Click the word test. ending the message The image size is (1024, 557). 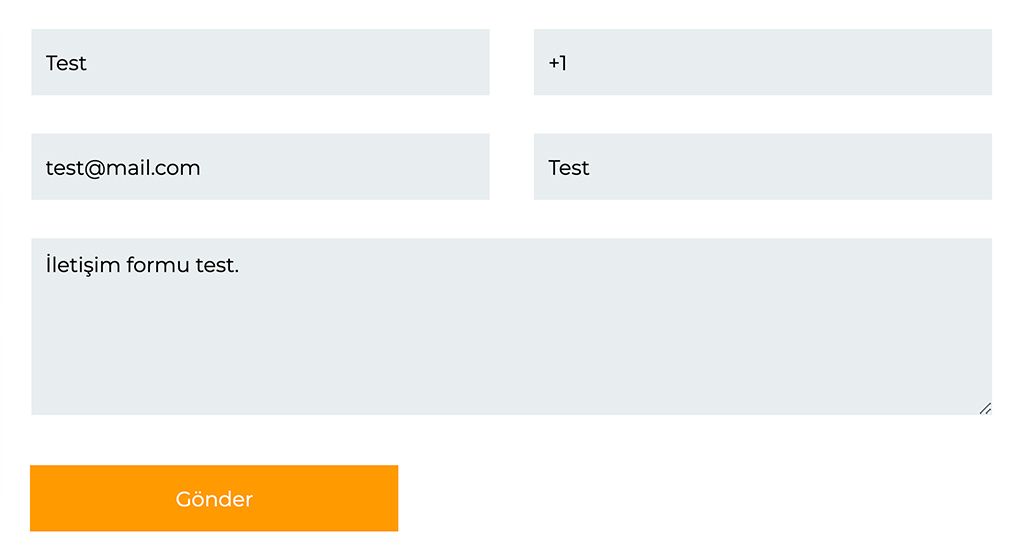[x=219, y=266]
